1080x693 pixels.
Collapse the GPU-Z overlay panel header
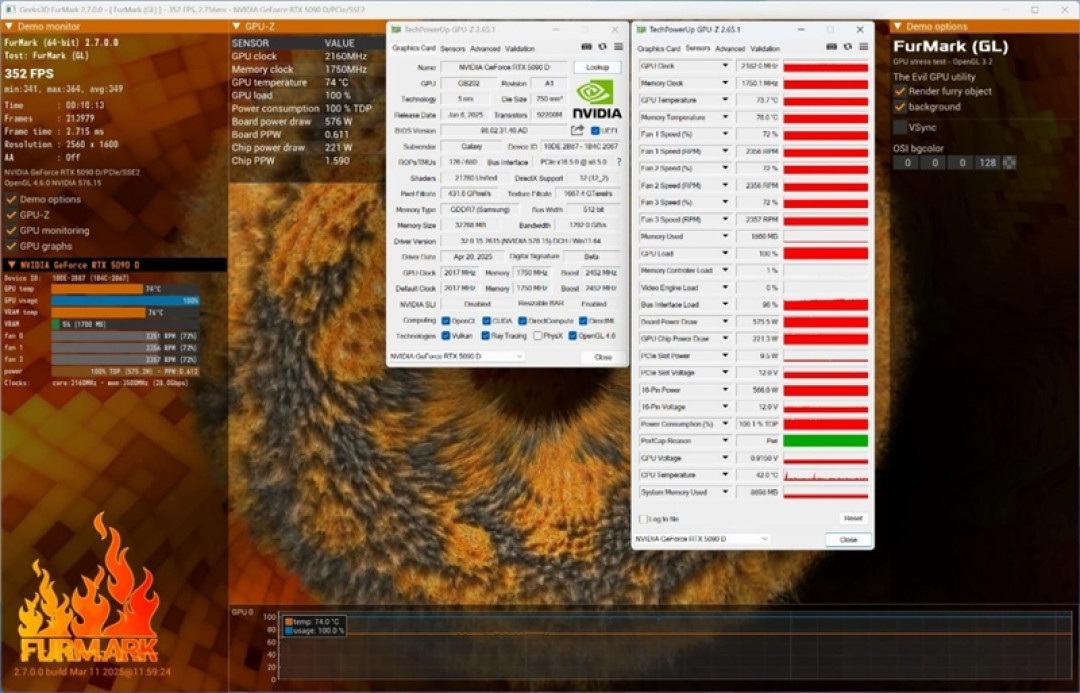(x=236, y=26)
